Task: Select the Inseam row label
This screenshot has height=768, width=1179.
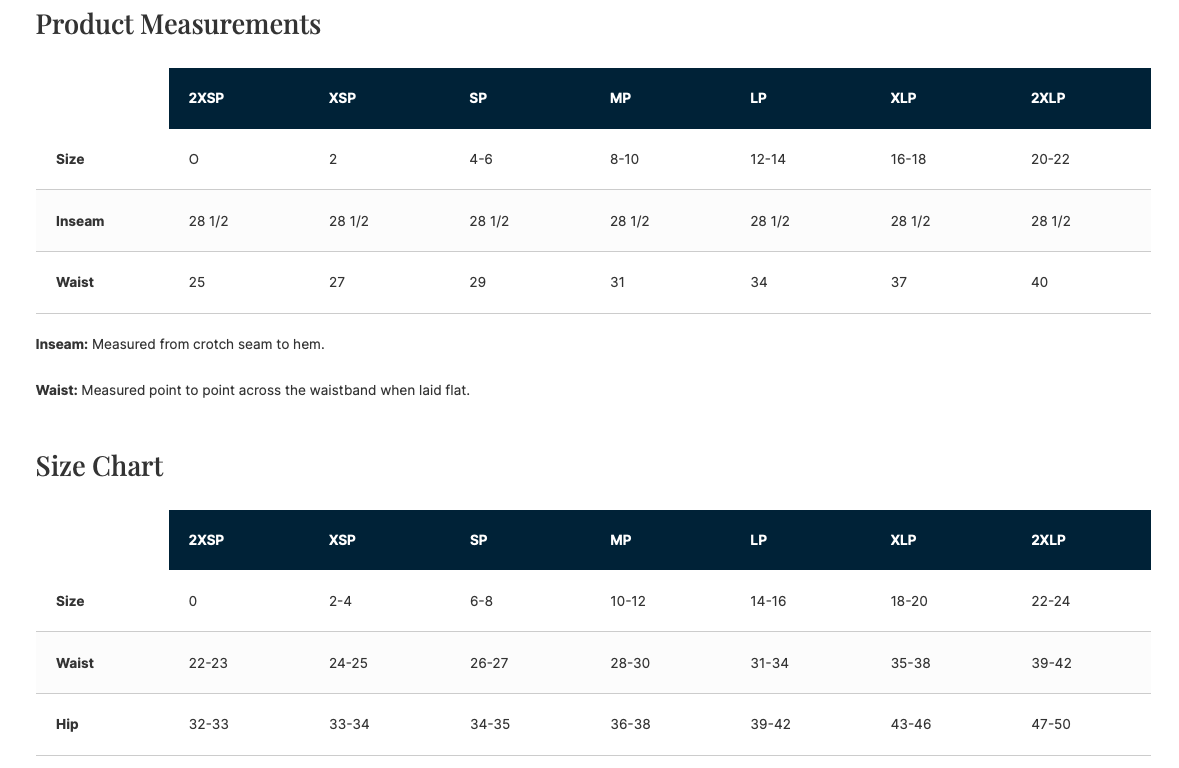Action: pos(80,221)
